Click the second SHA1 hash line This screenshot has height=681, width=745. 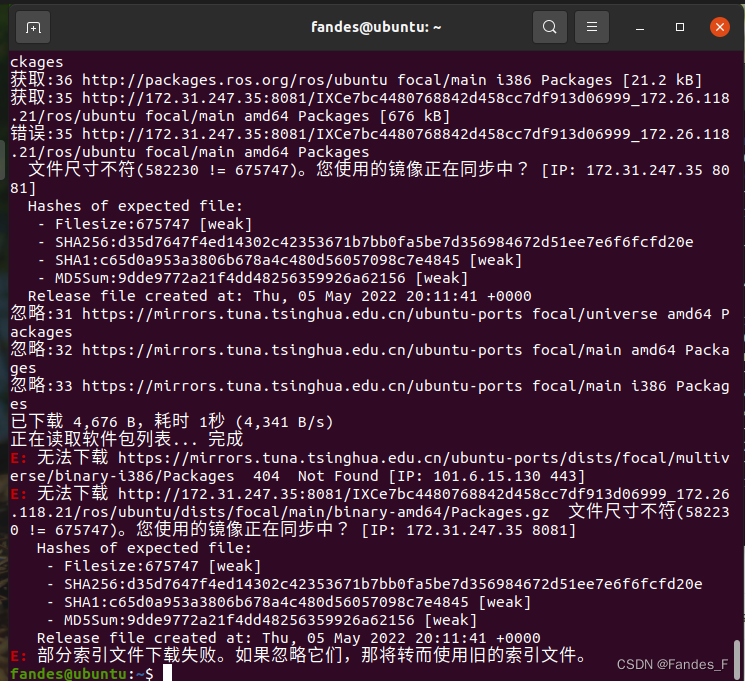[288, 603]
